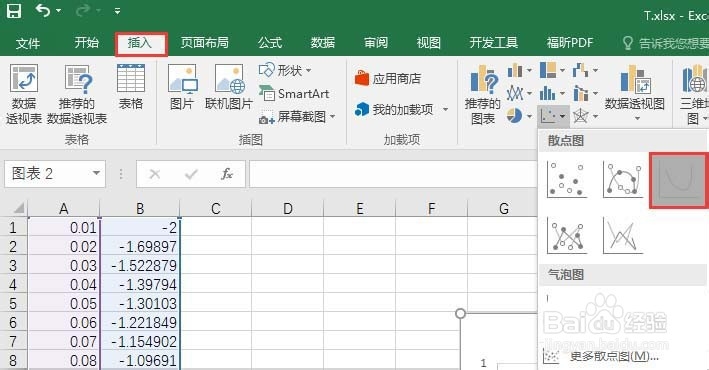
Task: Choose scatter with straight lines and markers
Action: click(x=566, y=235)
